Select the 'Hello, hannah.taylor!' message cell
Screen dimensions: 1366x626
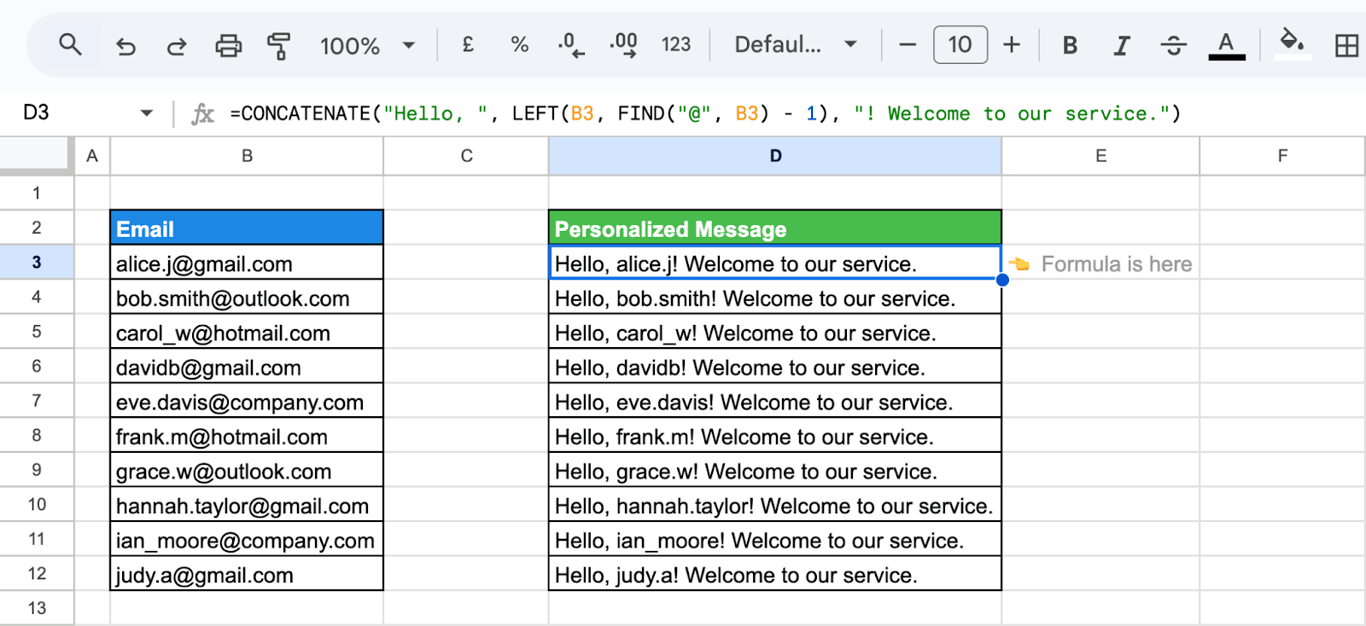(775, 505)
